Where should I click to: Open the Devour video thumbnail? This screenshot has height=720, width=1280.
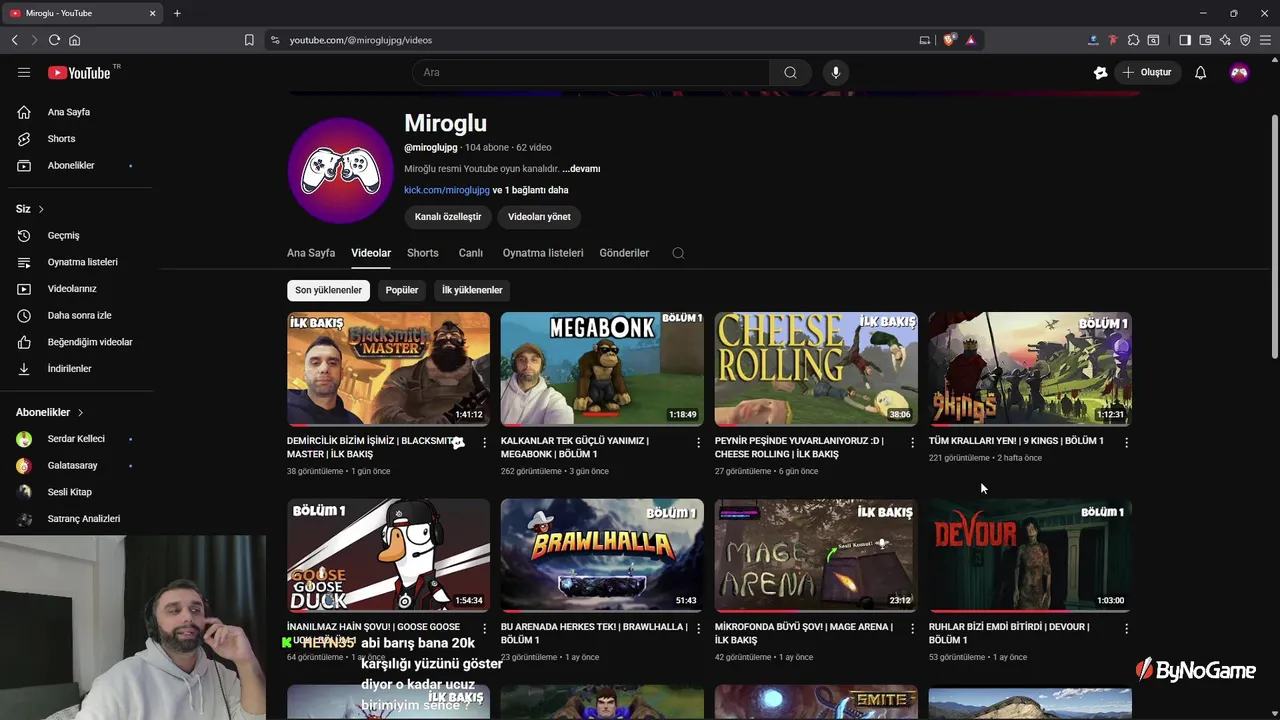pos(1030,555)
